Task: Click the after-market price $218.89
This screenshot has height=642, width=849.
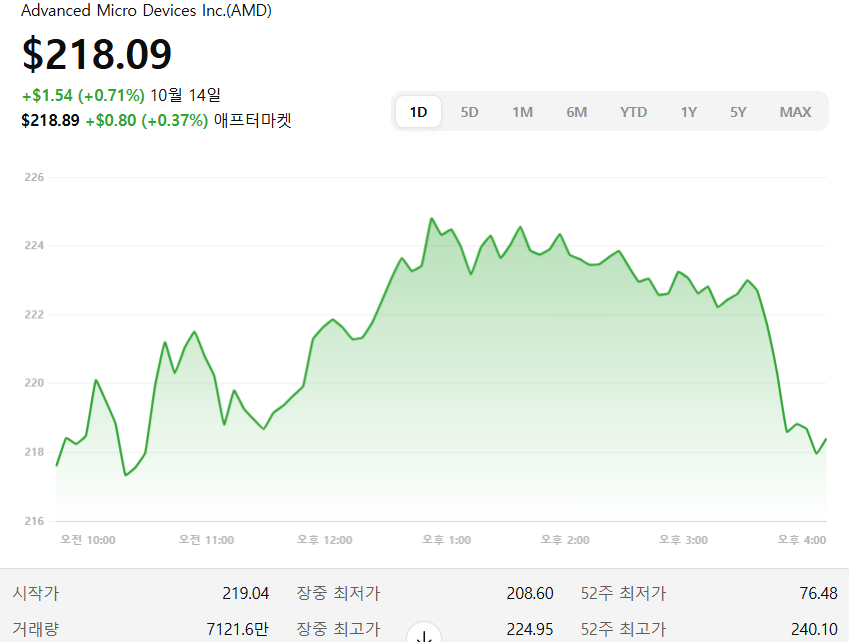Action: click(x=50, y=121)
